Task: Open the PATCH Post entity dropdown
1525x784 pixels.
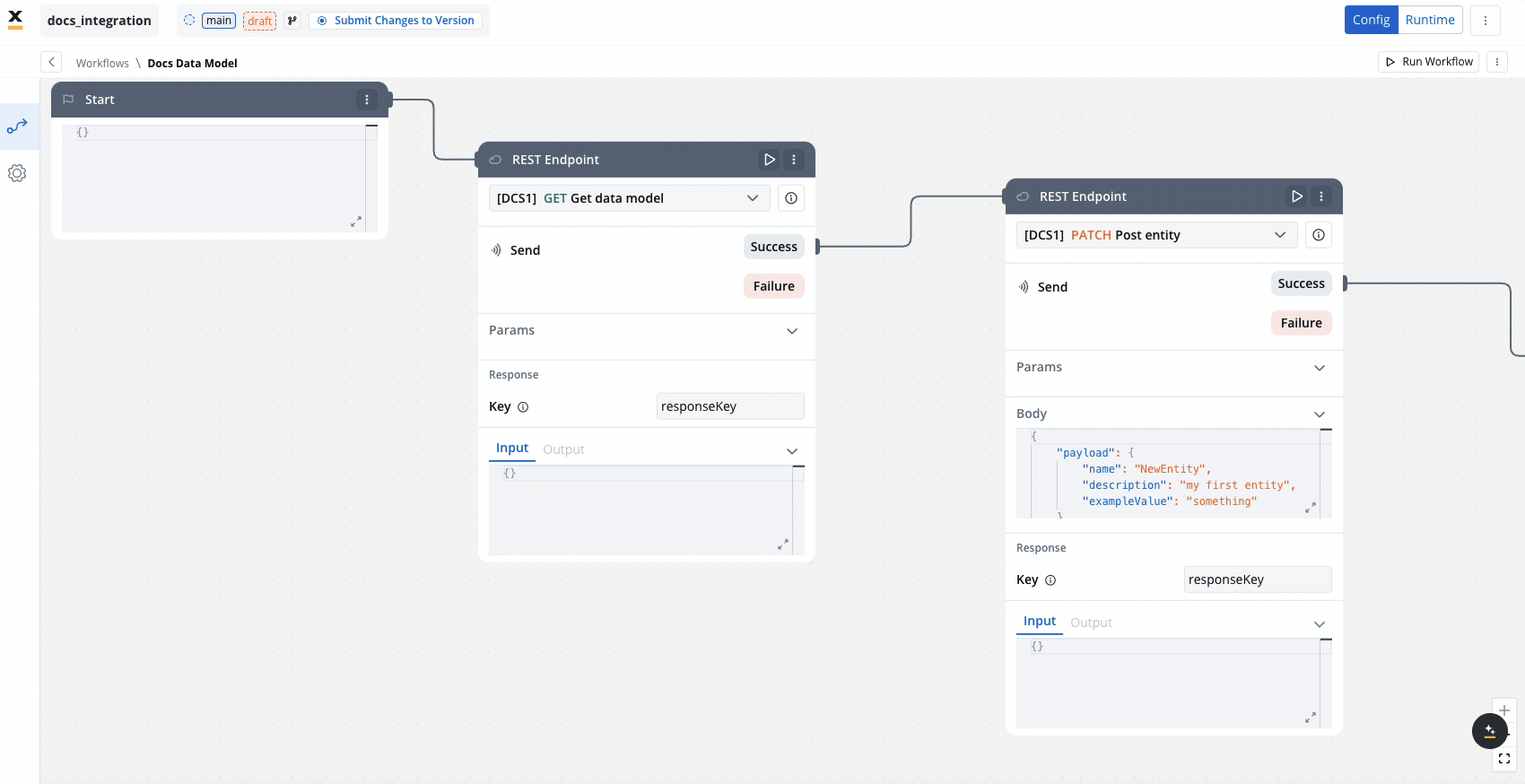Action: [x=1157, y=235]
